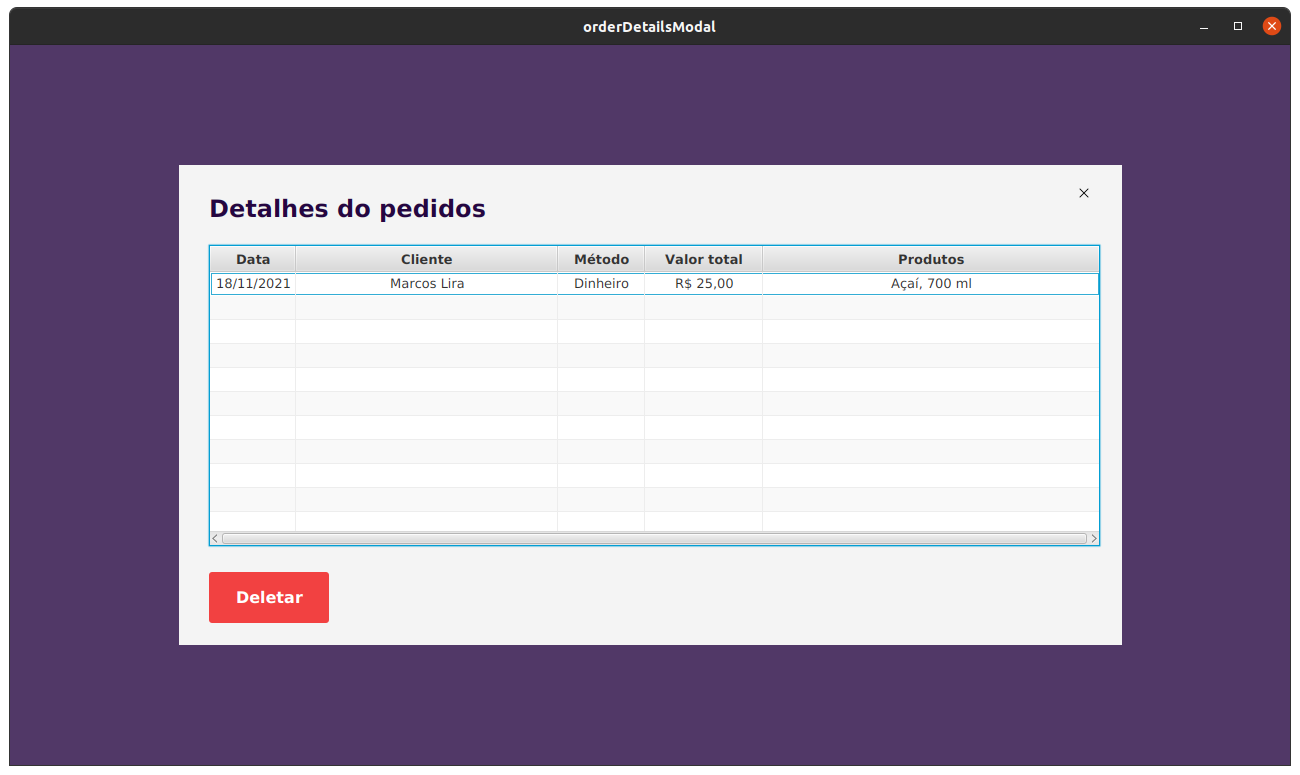Select the date cell 18/11/2021
This screenshot has height=775, width=1300.
tap(253, 284)
